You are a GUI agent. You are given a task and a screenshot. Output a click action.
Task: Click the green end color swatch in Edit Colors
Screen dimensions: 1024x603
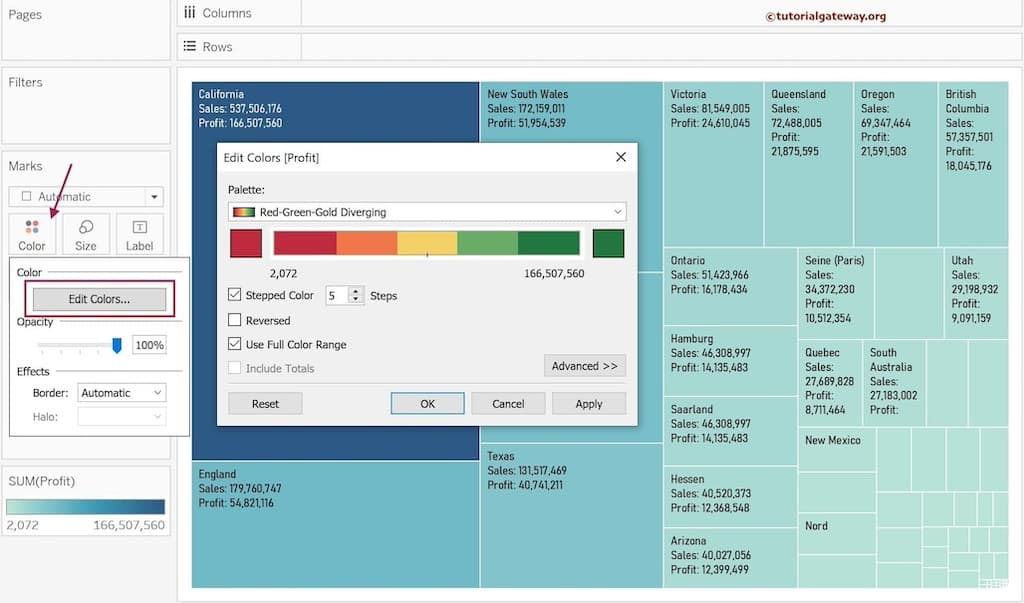608,242
